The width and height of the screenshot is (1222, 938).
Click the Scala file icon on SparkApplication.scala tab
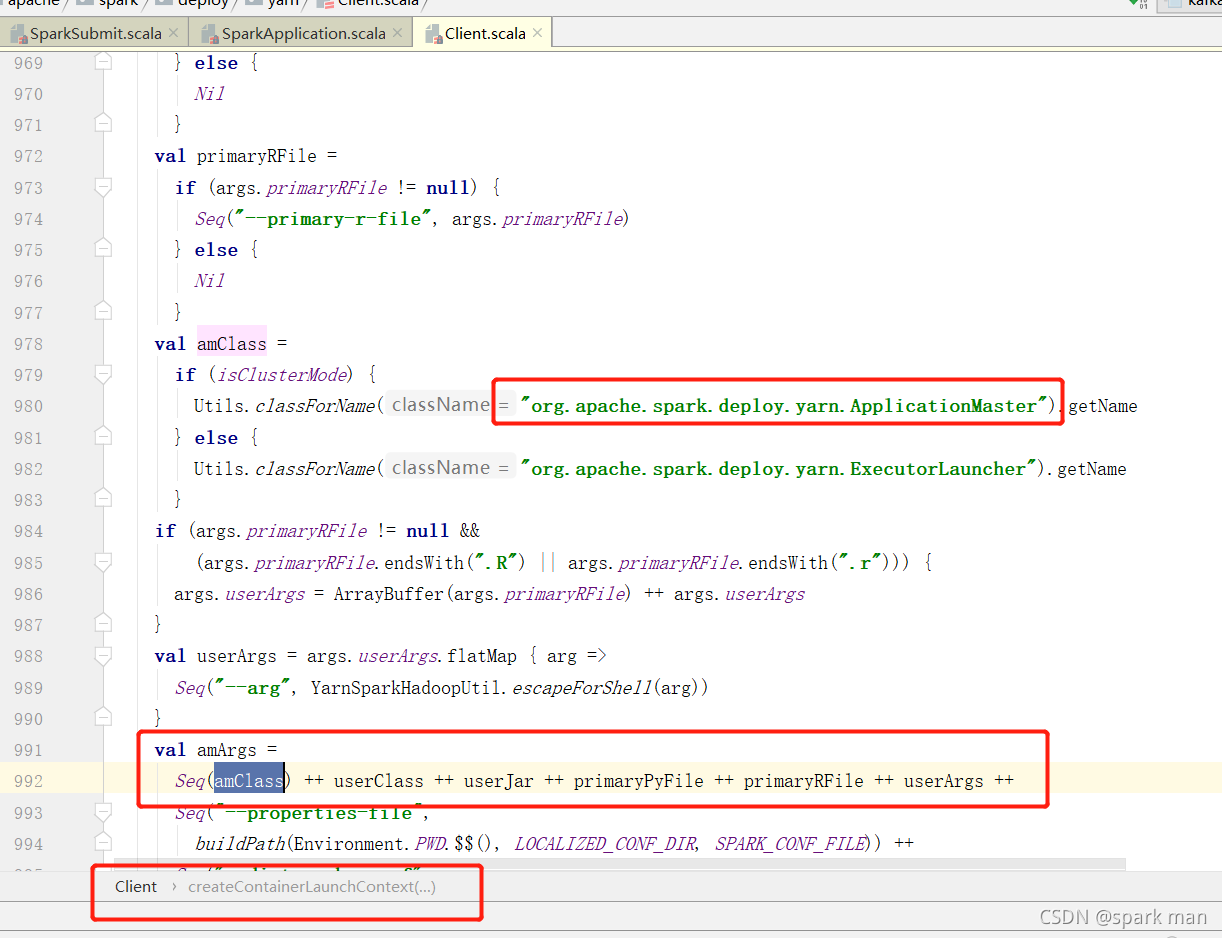tap(210, 34)
